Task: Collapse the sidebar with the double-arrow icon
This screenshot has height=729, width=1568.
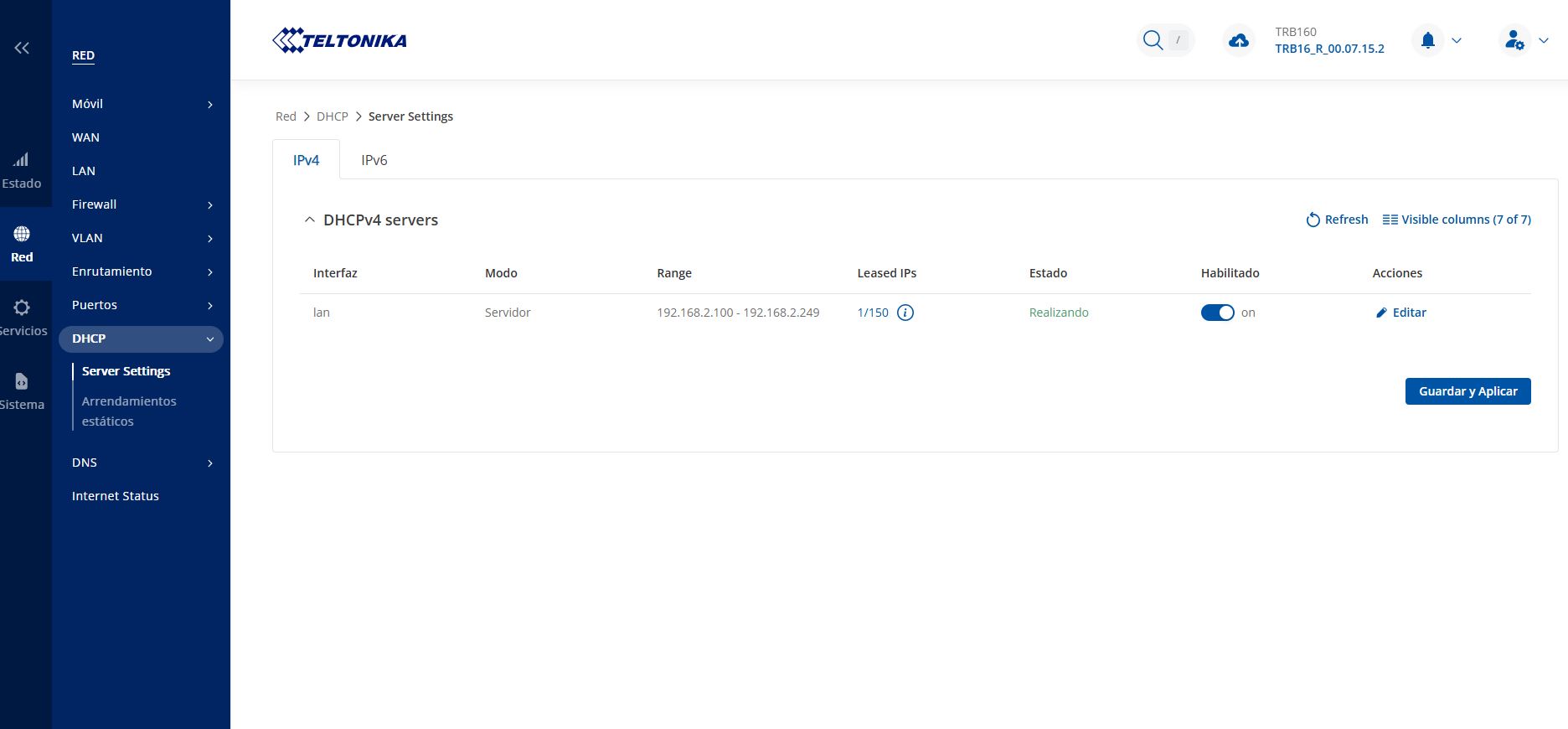Action: point(22,48)
